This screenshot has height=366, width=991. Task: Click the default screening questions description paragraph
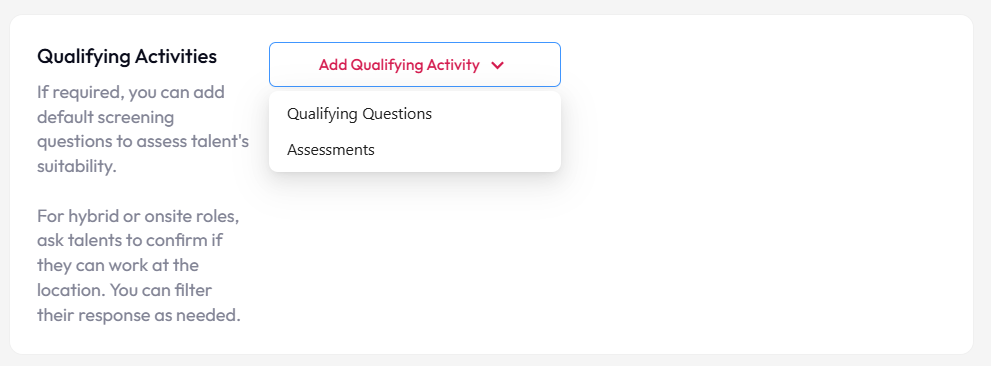[x=143, y=130]
